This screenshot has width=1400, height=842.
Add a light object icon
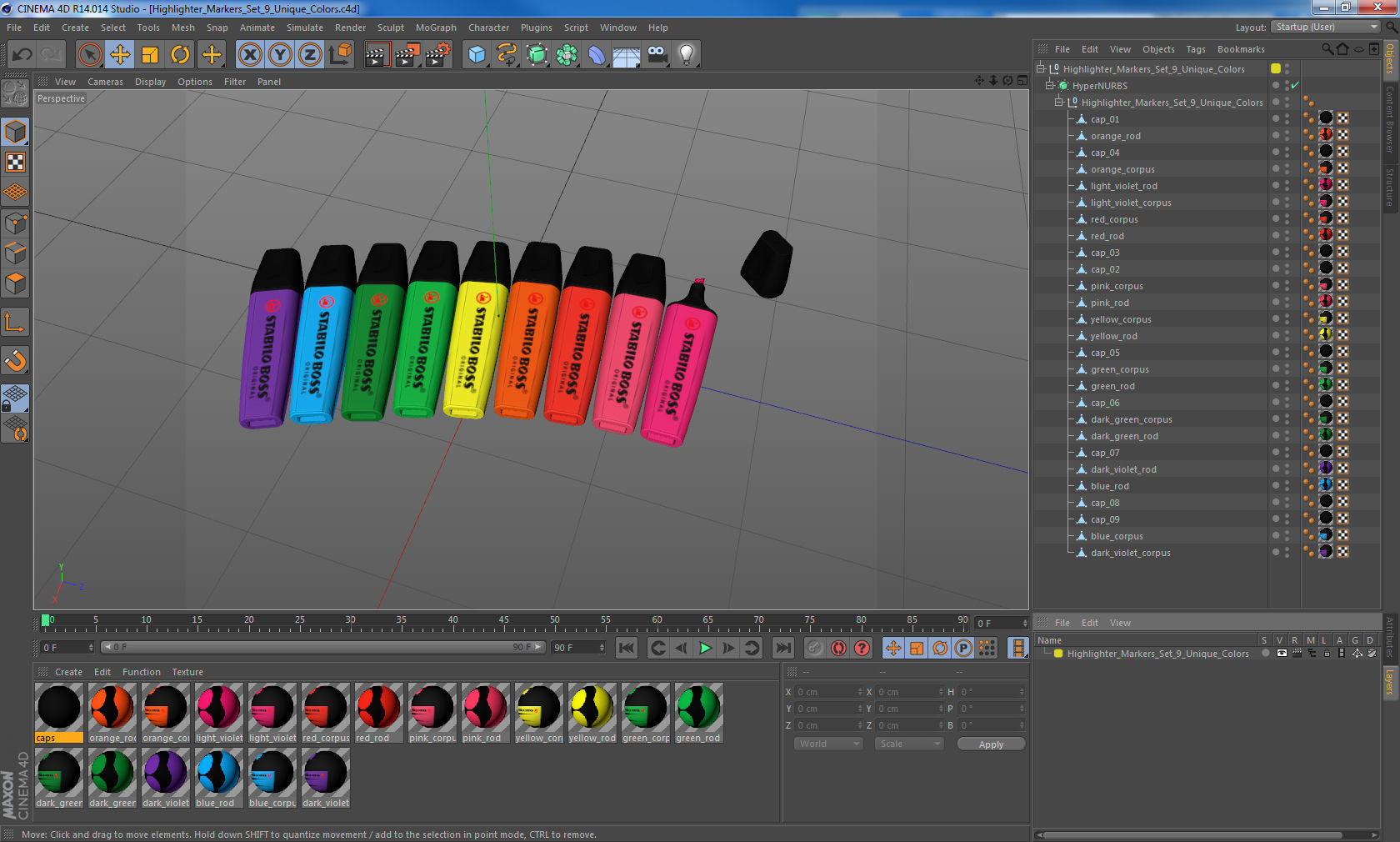(x=687, y=55)
